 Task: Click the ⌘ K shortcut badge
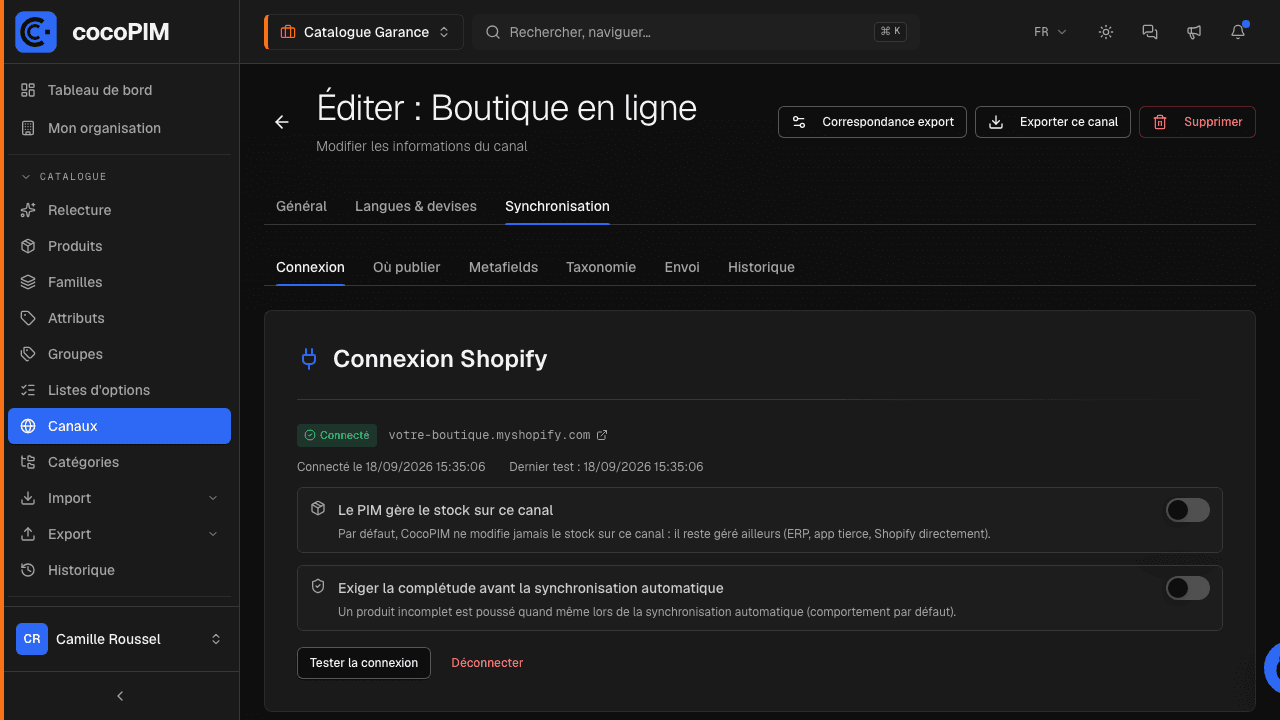pyautogui.click(x=890, y=32)
